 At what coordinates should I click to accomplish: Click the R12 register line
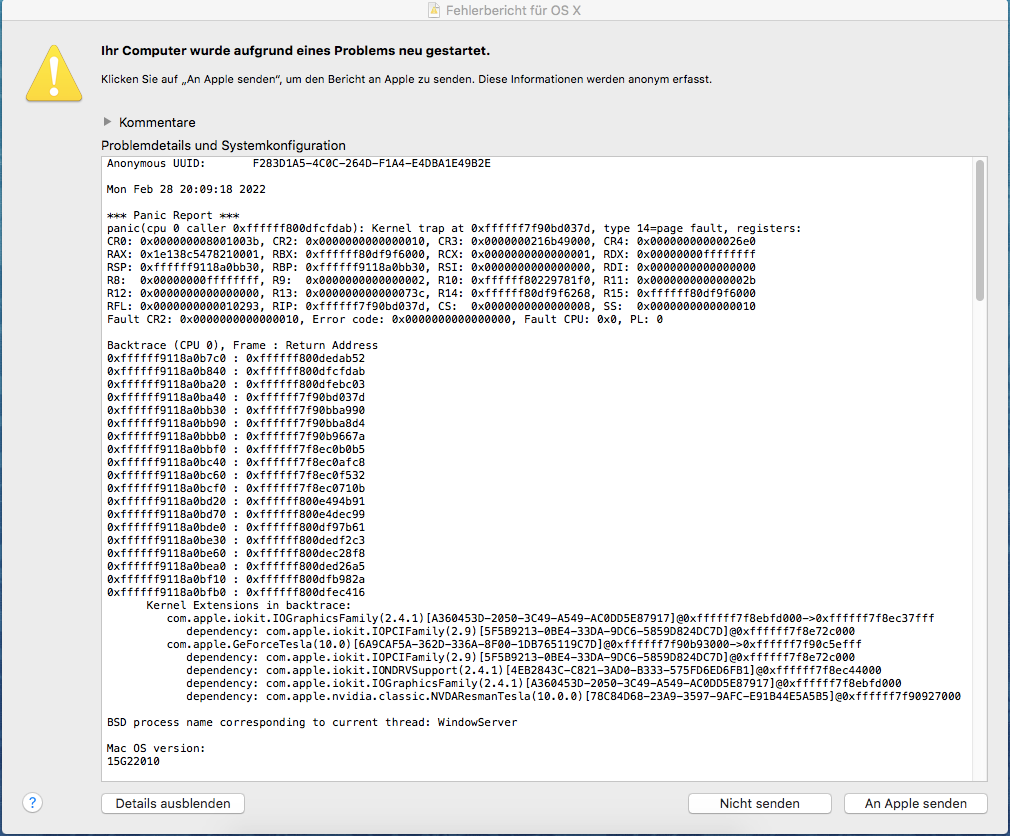[431, 293]
